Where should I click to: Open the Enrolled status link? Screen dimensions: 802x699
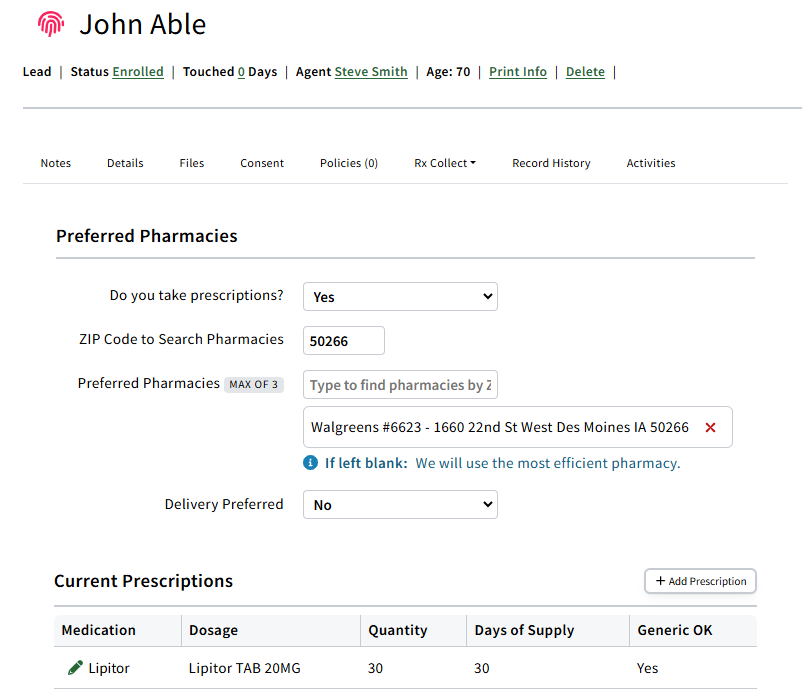137,71
